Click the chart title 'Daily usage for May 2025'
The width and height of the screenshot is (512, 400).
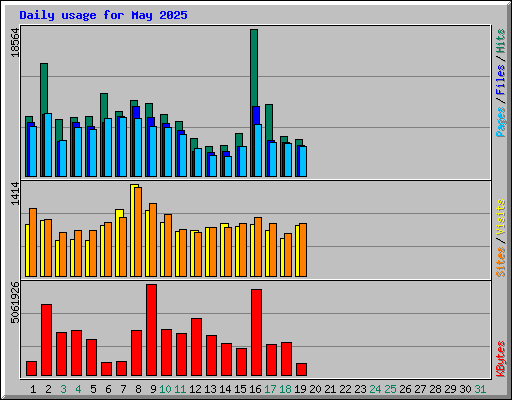pyautogui.click(x=103, y=15)
